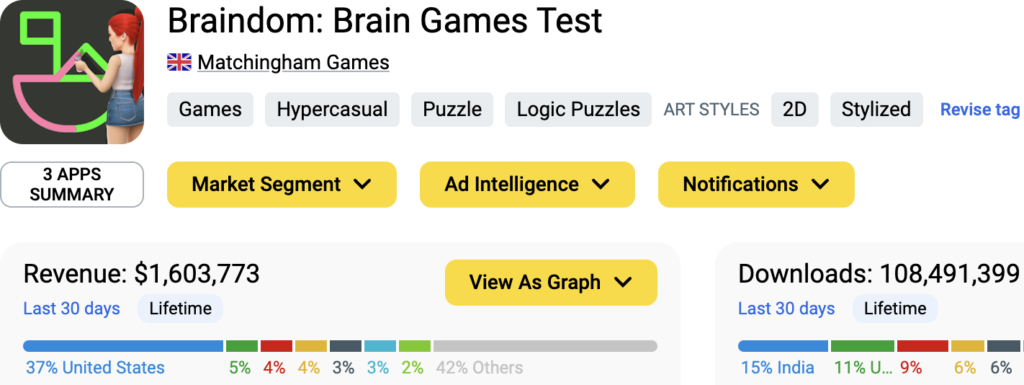Click the UK flag icon beside Matchingham Games
Viewport: 1024px width, 385px height.
tap(179, 63)
